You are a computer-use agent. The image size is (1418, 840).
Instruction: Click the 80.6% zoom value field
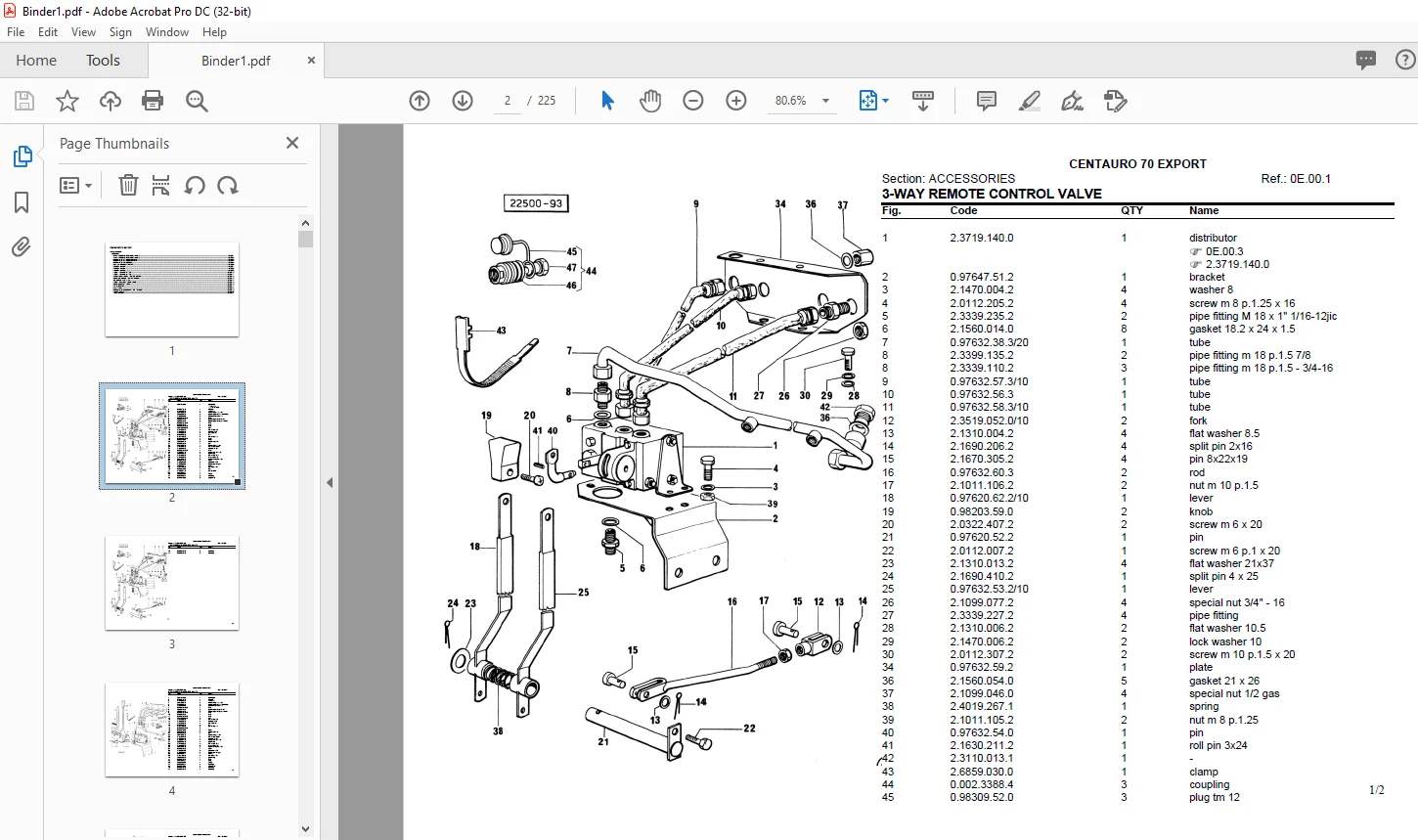[790, 101]
